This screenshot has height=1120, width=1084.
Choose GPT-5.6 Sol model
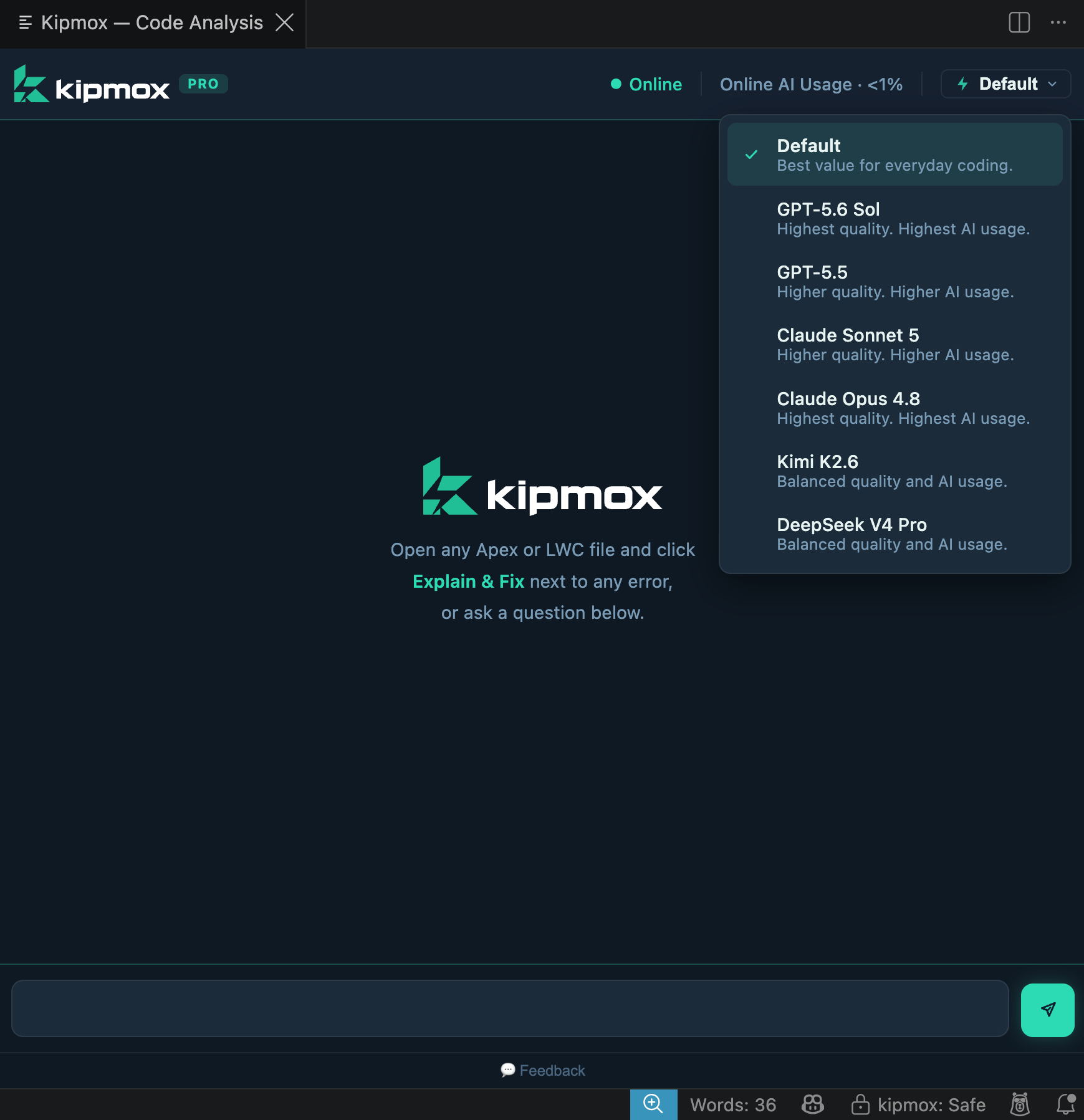(x=895, y=218)
